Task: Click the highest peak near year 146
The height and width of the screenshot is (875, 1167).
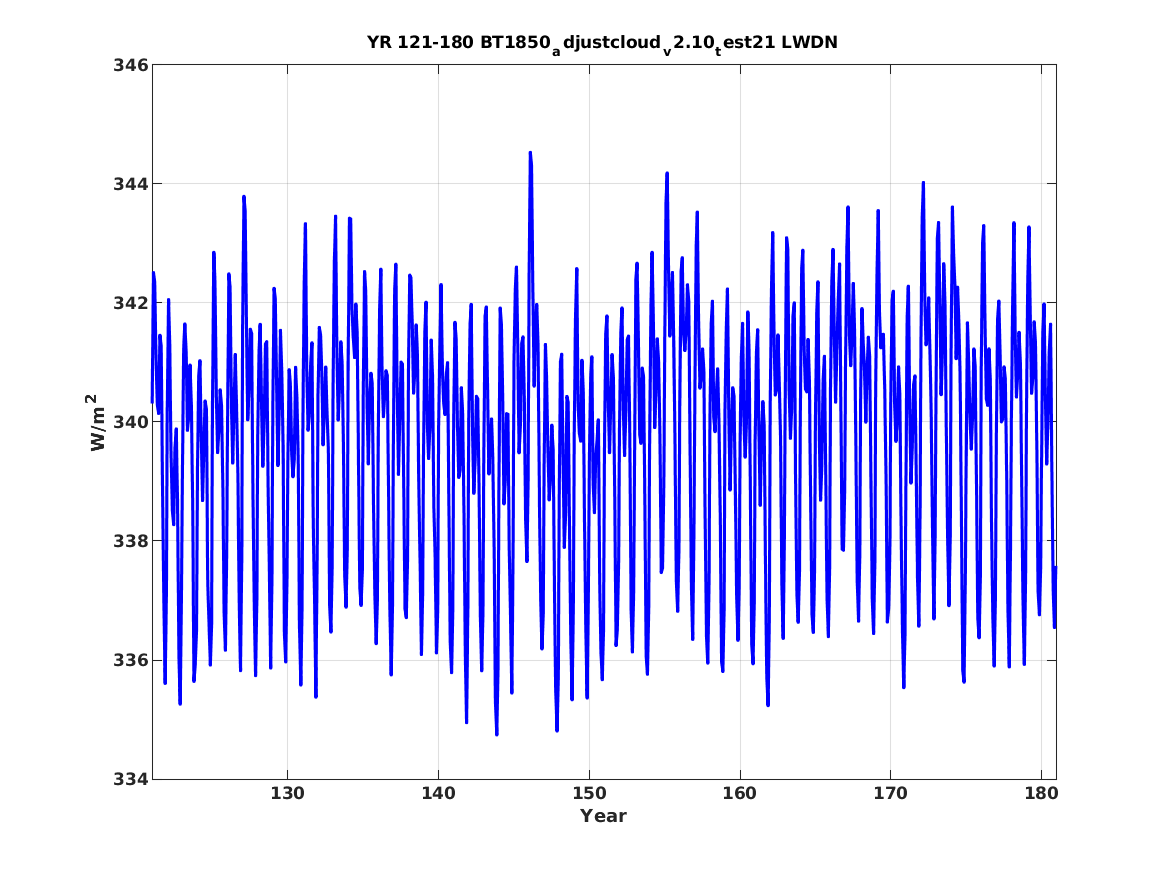Action: 531,153
